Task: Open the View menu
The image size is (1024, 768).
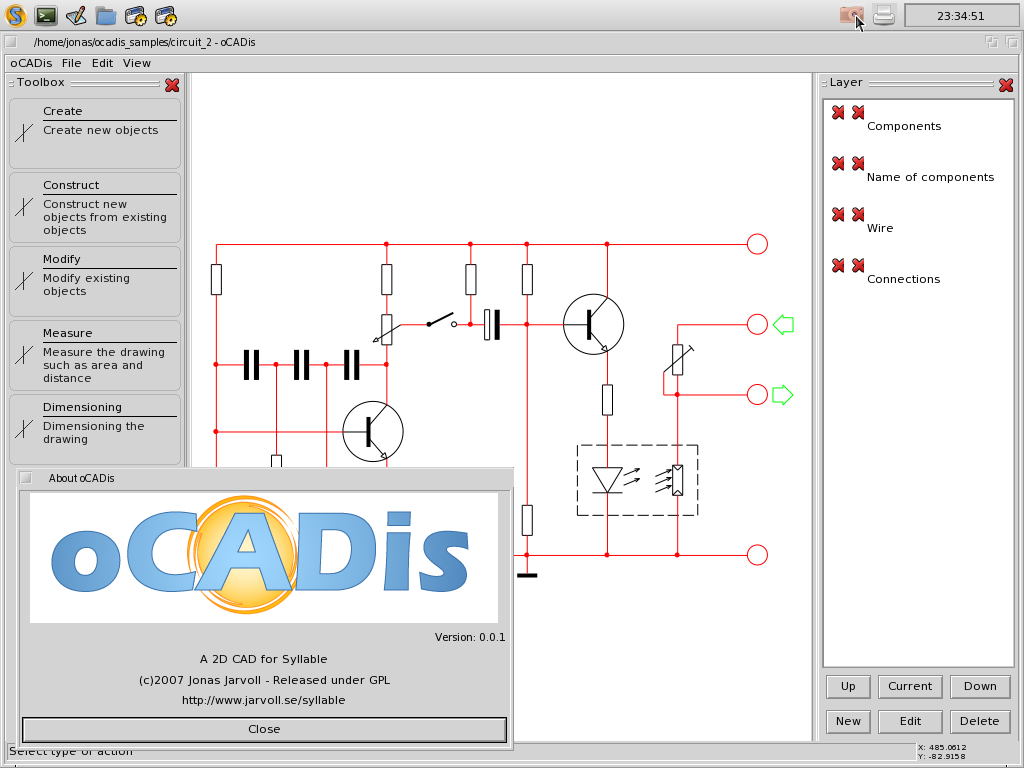Action: (136, 63)
